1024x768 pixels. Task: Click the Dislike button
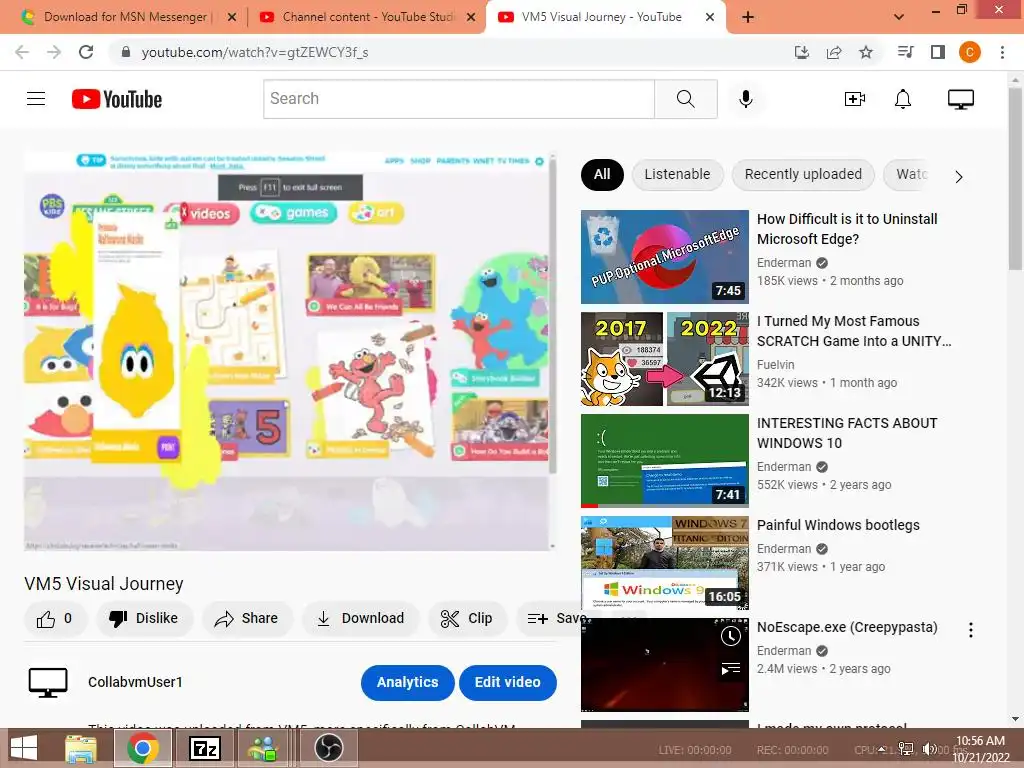pyautogui.click(x=144, y=618)
